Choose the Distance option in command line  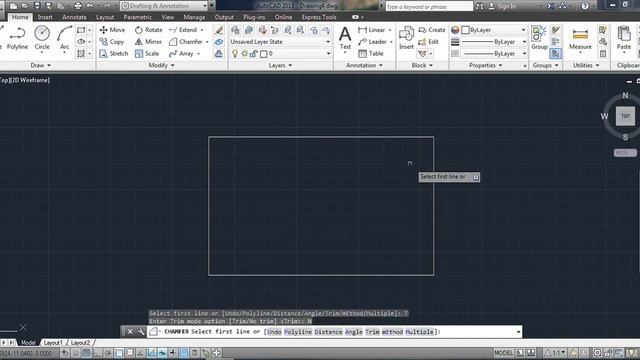(328, 332)
